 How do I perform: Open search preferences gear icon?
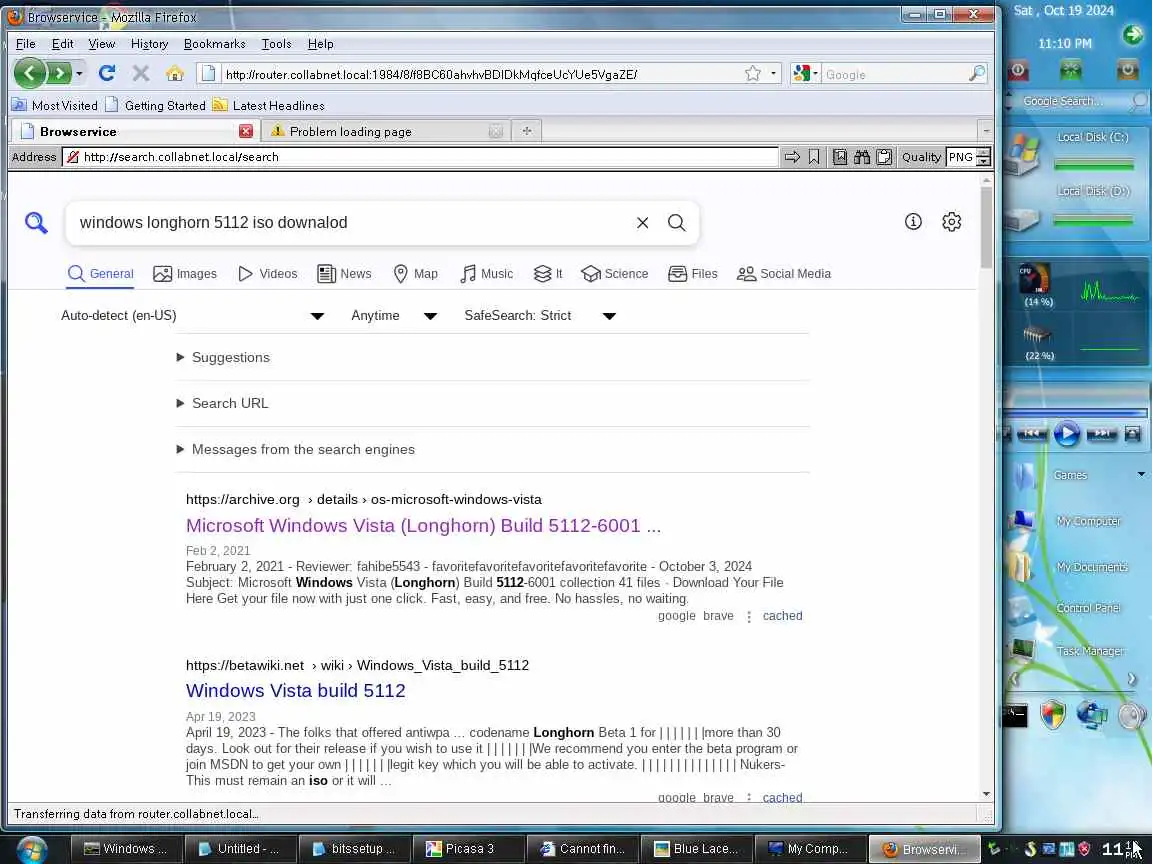[951, 222]
